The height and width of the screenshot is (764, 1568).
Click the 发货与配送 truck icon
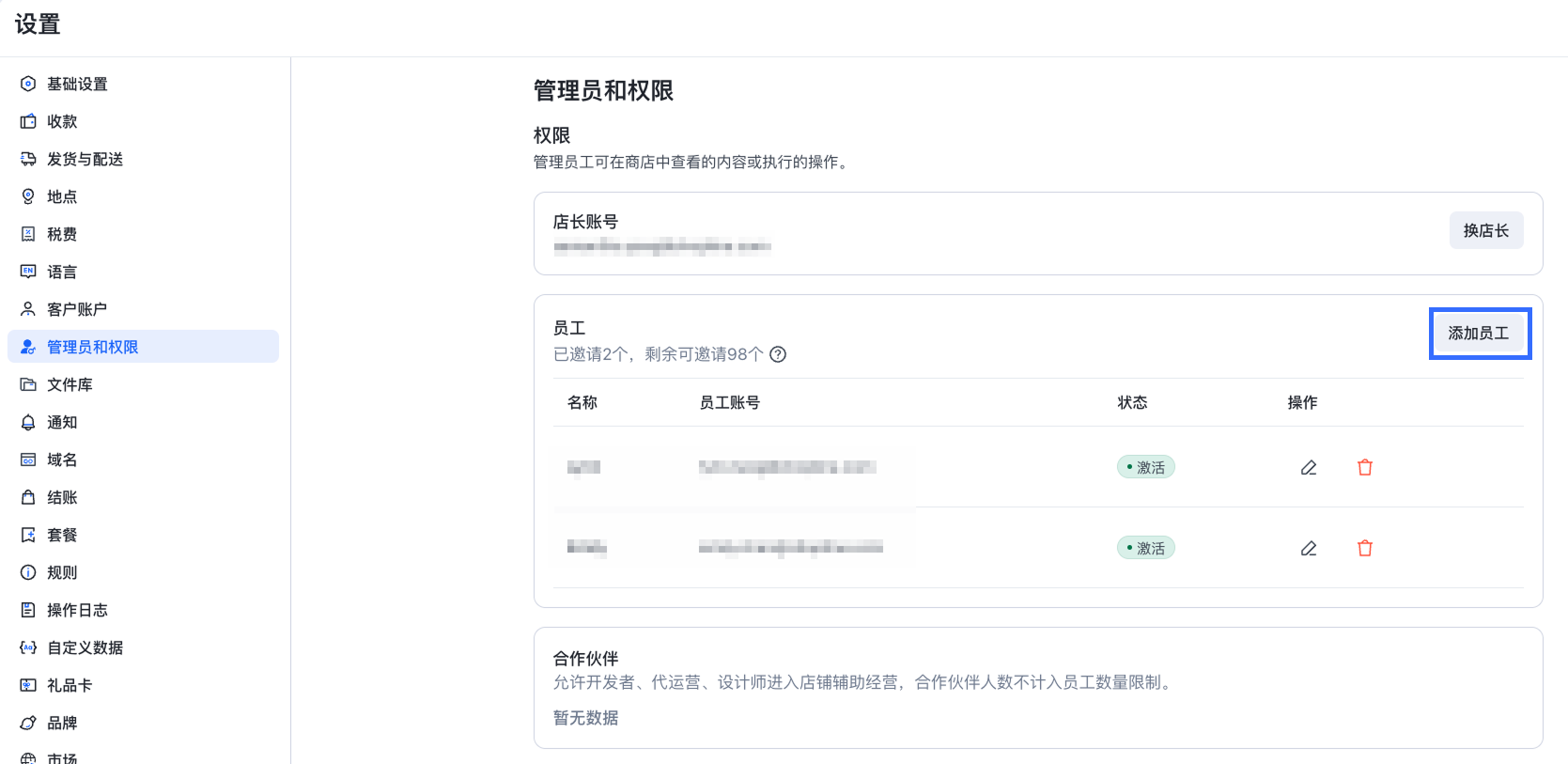pyautogui.click(x=28, y=159)
